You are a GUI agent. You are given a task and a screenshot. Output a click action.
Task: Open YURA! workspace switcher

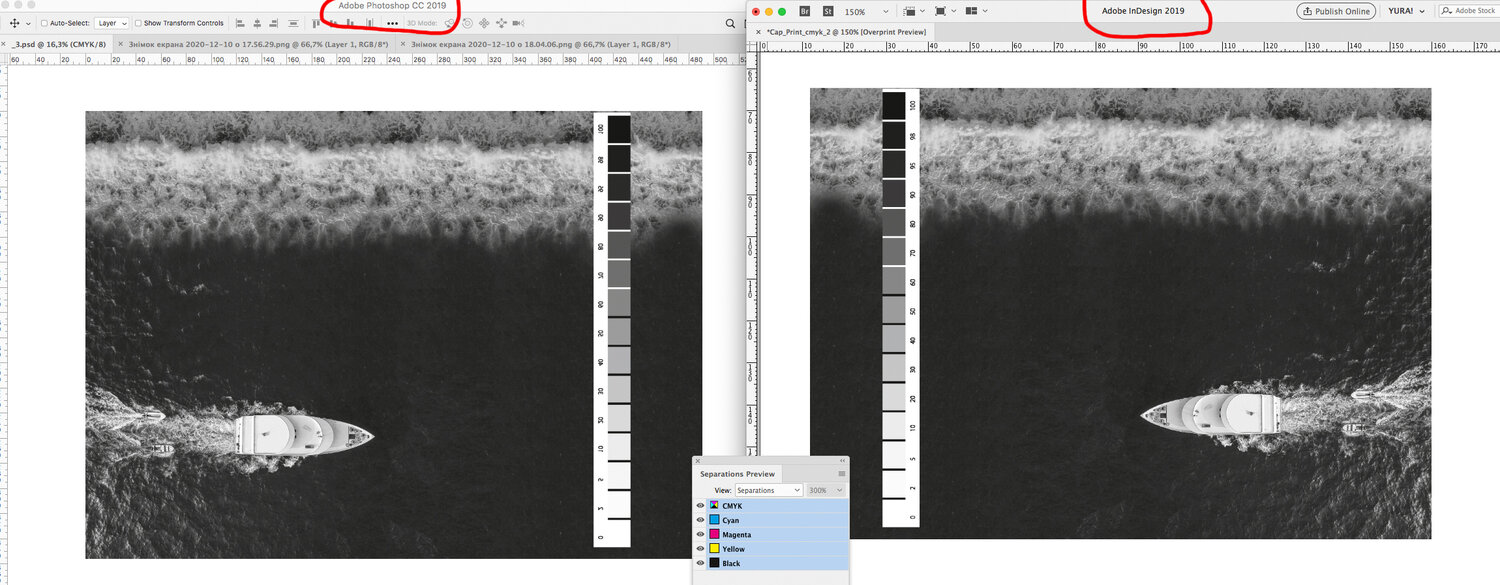[1406, 11]
